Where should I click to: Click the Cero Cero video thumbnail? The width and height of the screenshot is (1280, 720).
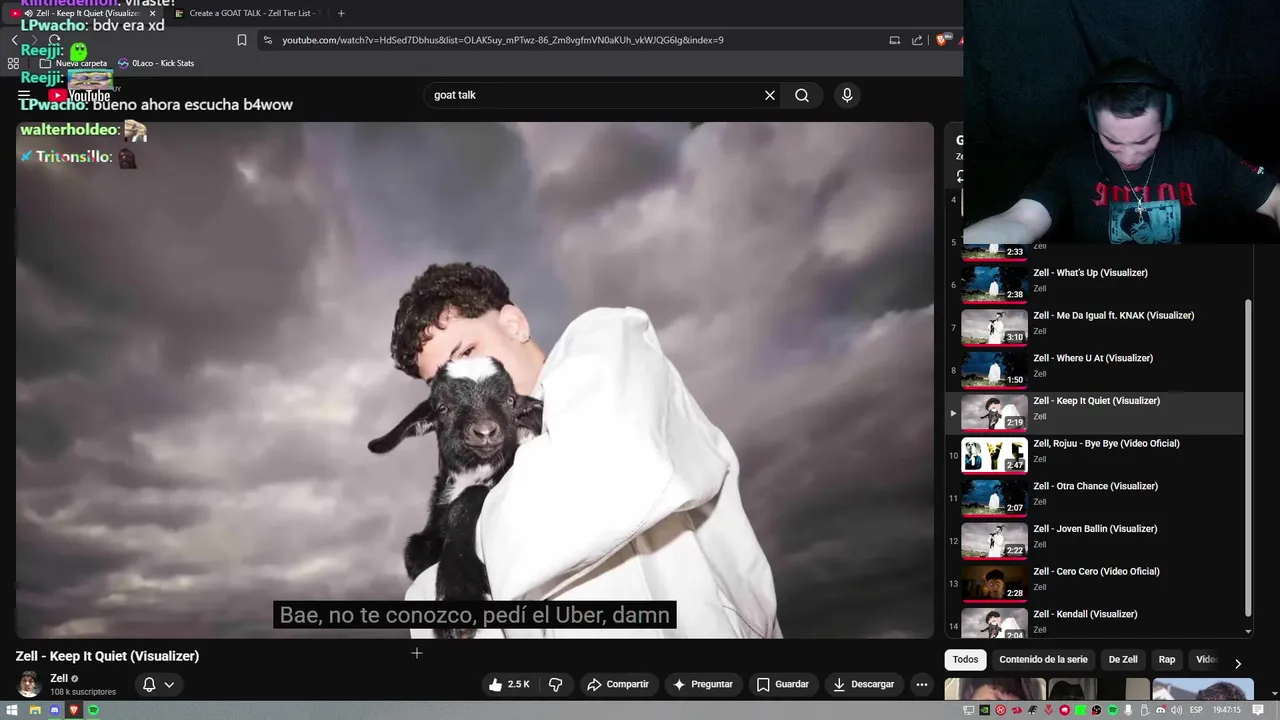click(x=994, y=583)
